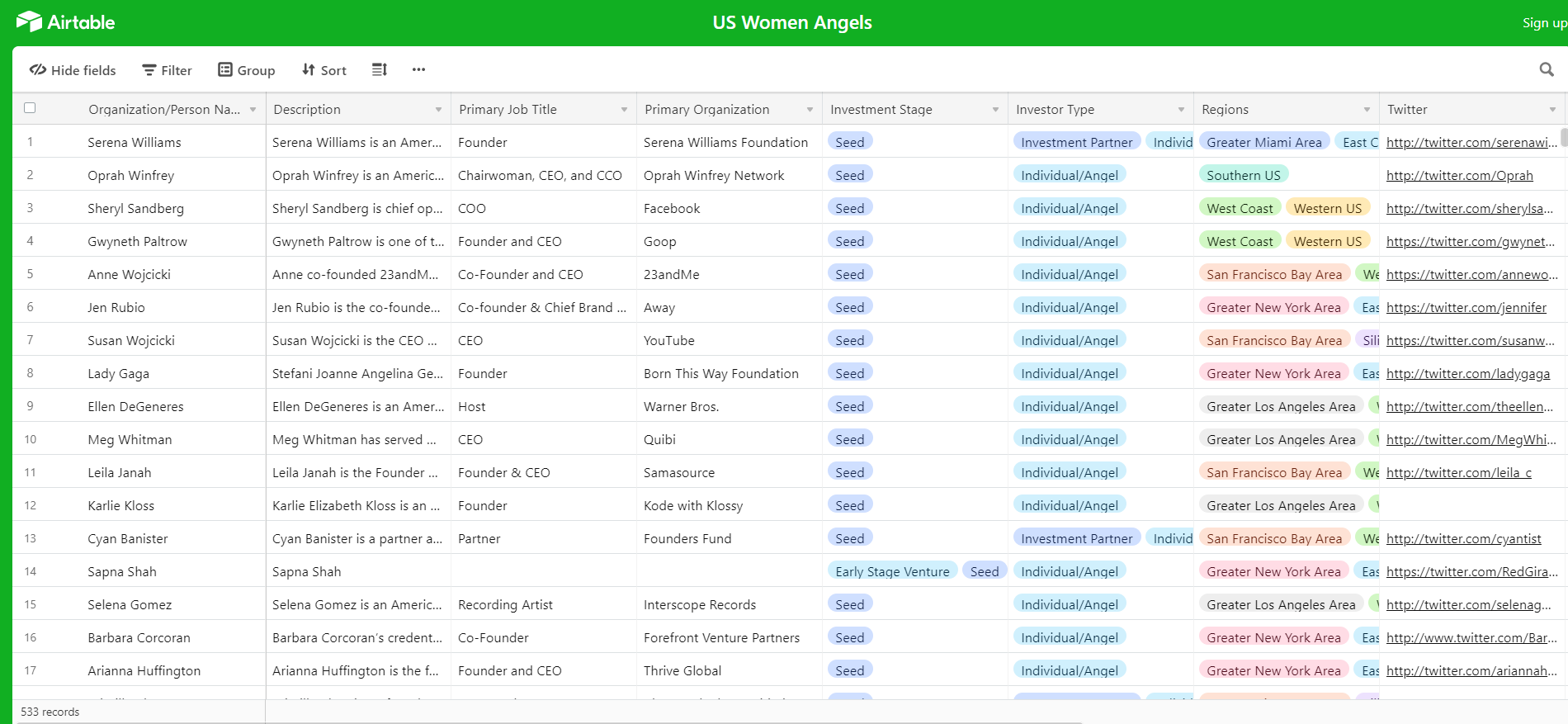
Task: Click the Seed tag in Jen Rubio row
Action: (849, 307)
